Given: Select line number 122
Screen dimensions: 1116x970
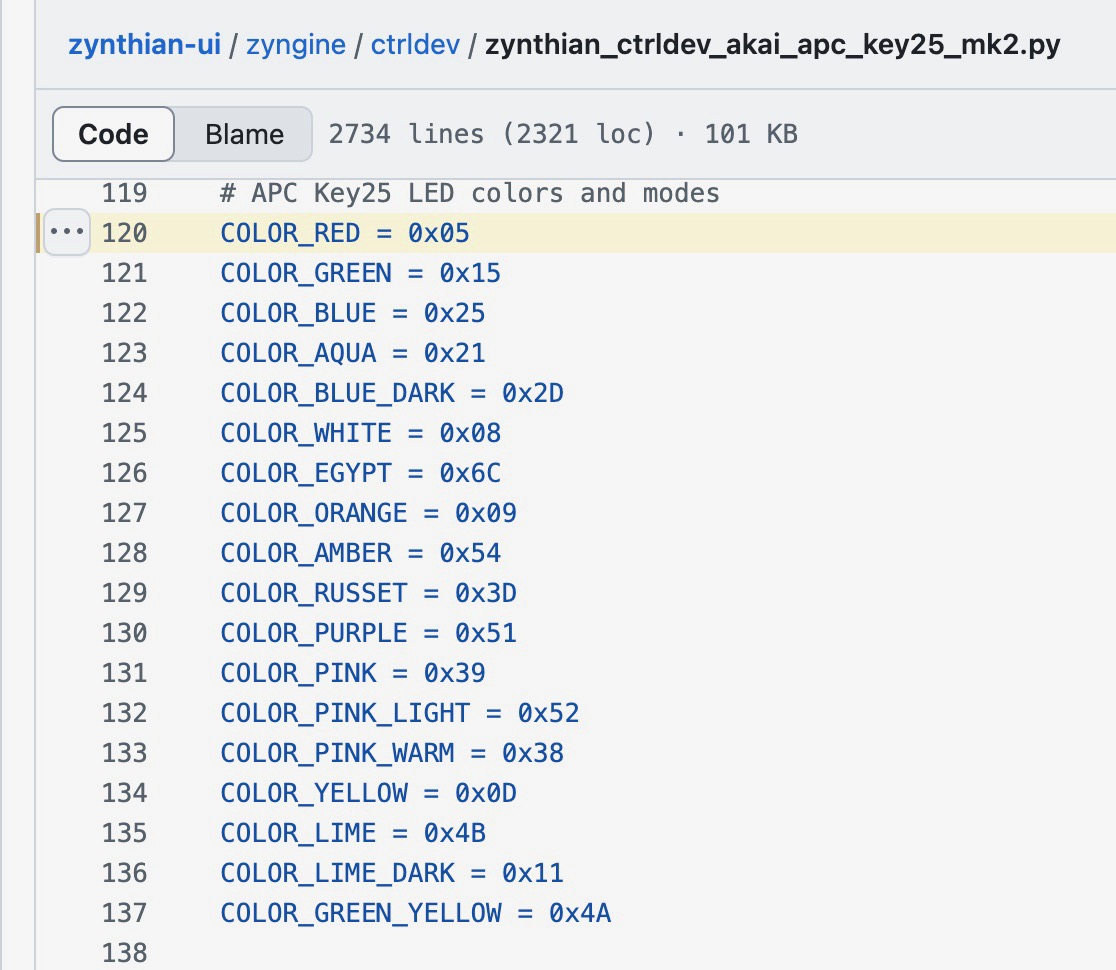Looking at the screenshot, I should pos(125,312).
